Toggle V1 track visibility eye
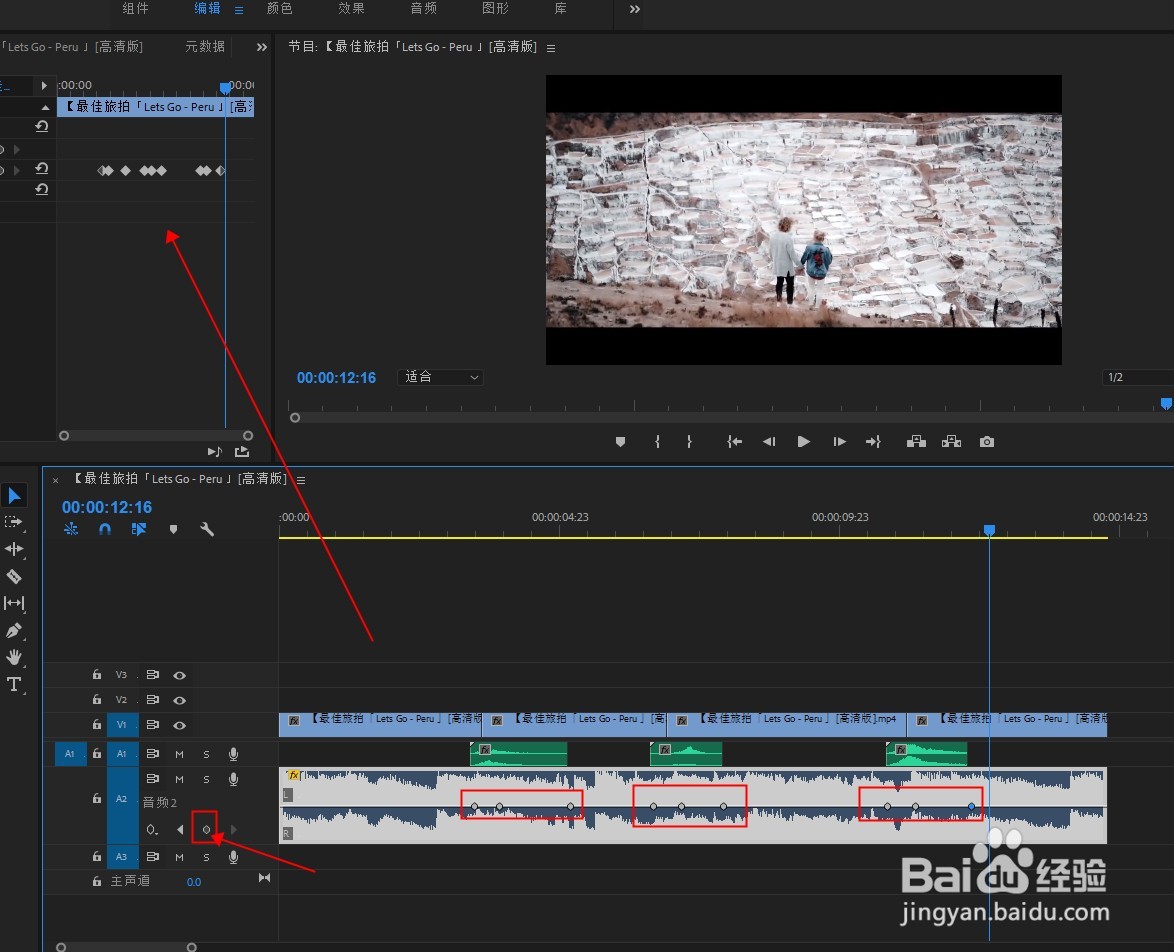1174x952 pixels. point(180,725)
